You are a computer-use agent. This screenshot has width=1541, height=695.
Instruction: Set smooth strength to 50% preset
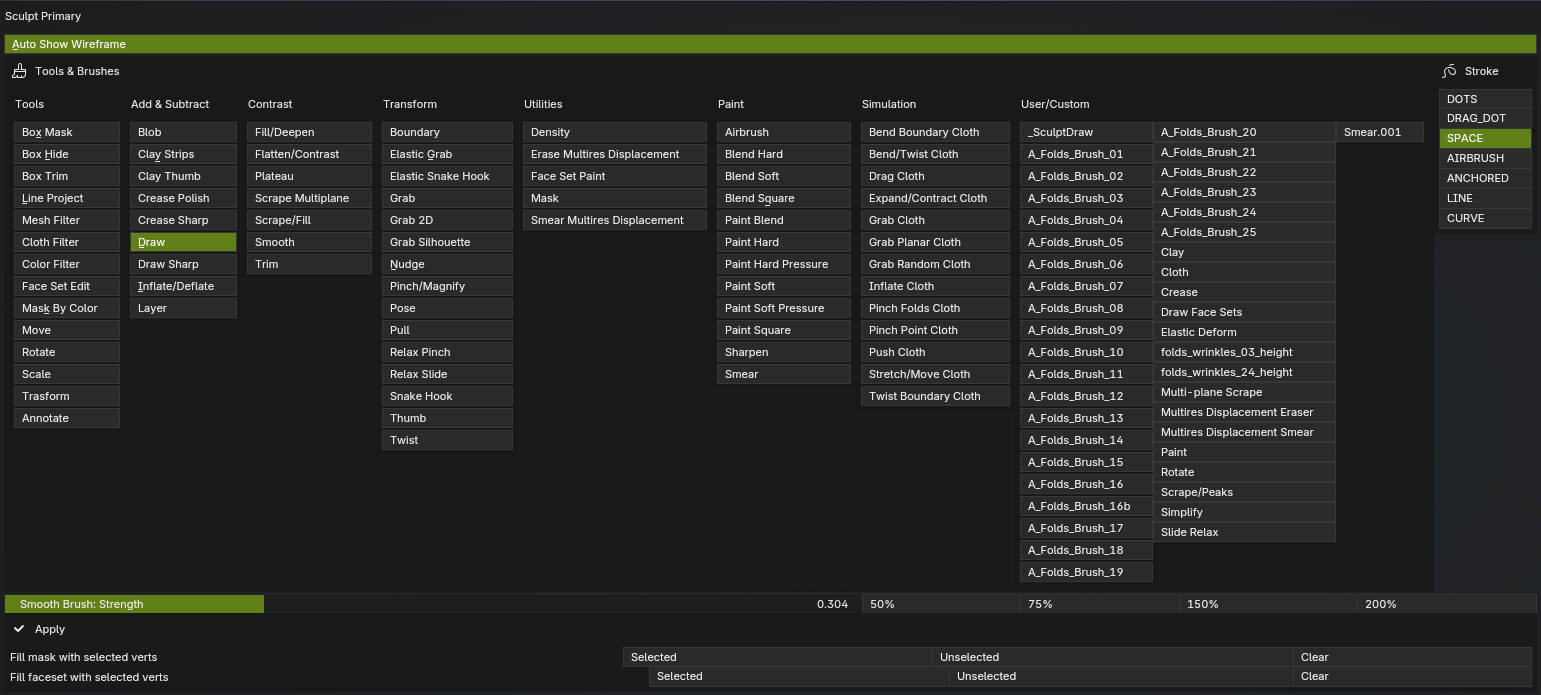(941, 604)
